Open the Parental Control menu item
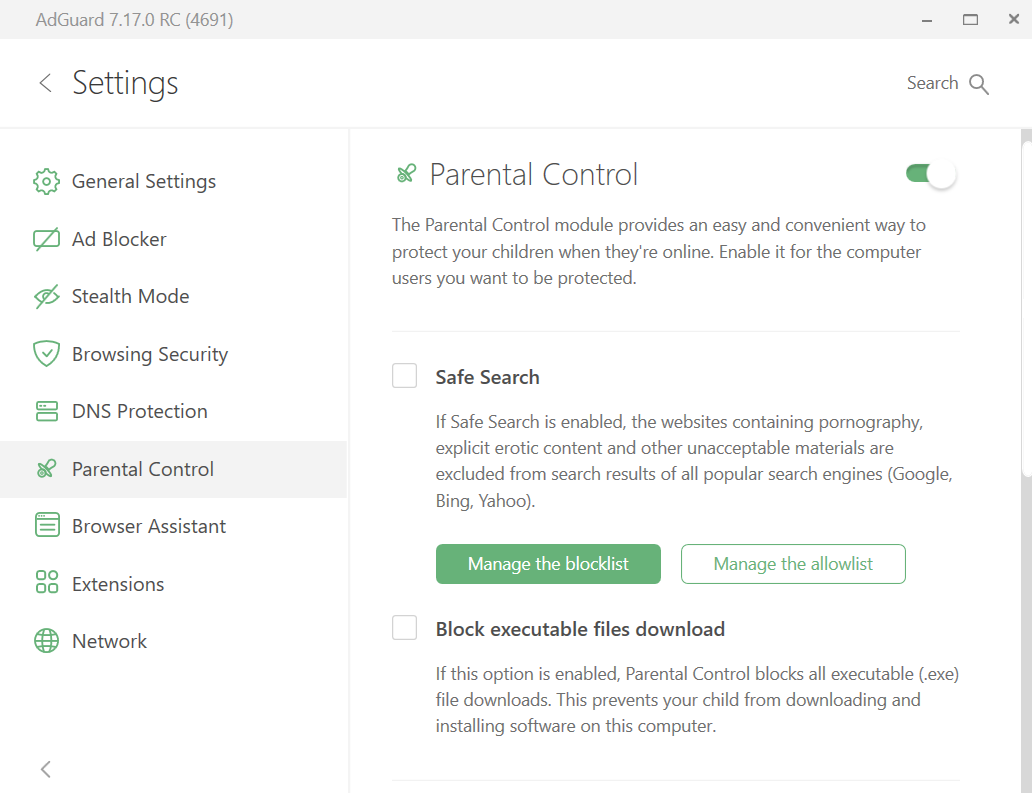This screenshot has height=793, width=1032. pos(142,469)
